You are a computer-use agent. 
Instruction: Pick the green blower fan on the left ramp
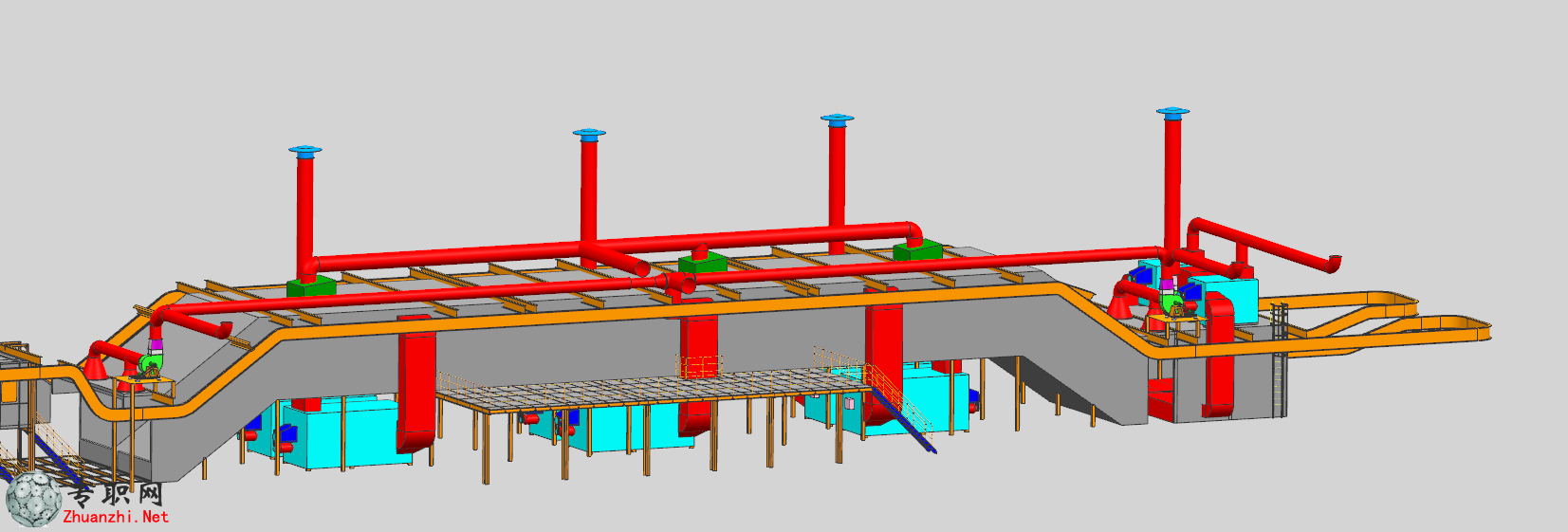tap(152, 363)
